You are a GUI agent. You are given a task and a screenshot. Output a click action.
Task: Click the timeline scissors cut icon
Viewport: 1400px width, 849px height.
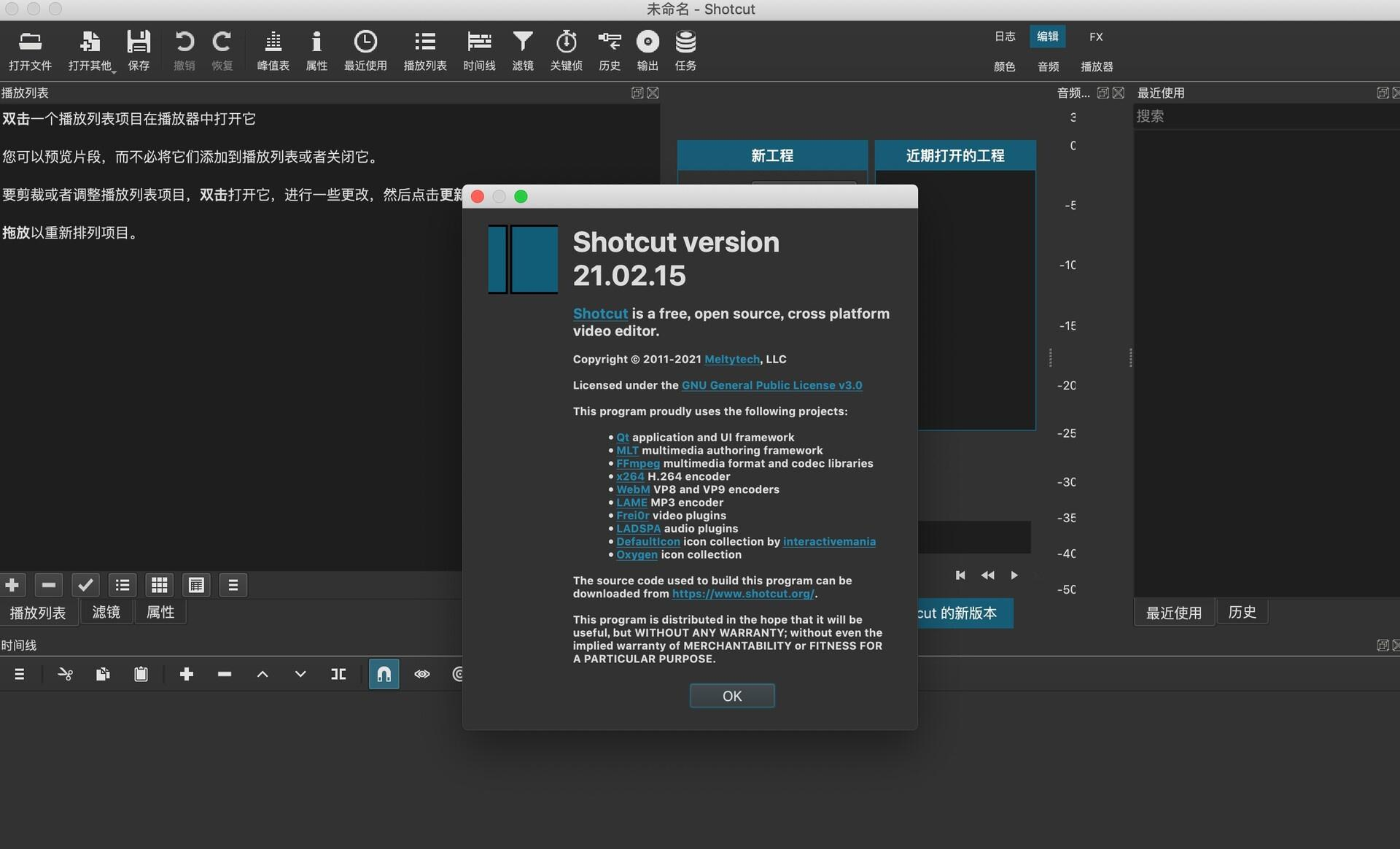pos(65,675)
